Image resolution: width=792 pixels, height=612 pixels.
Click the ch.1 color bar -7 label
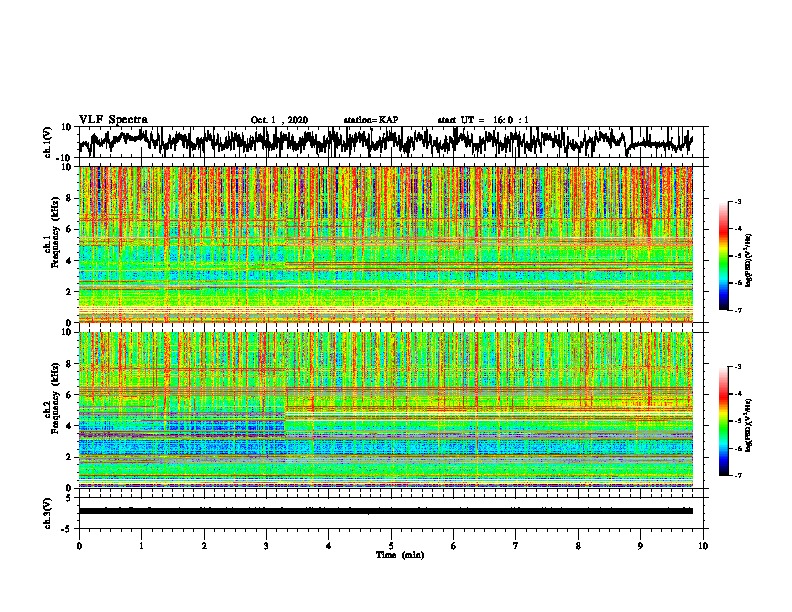[x=738, y=310]
